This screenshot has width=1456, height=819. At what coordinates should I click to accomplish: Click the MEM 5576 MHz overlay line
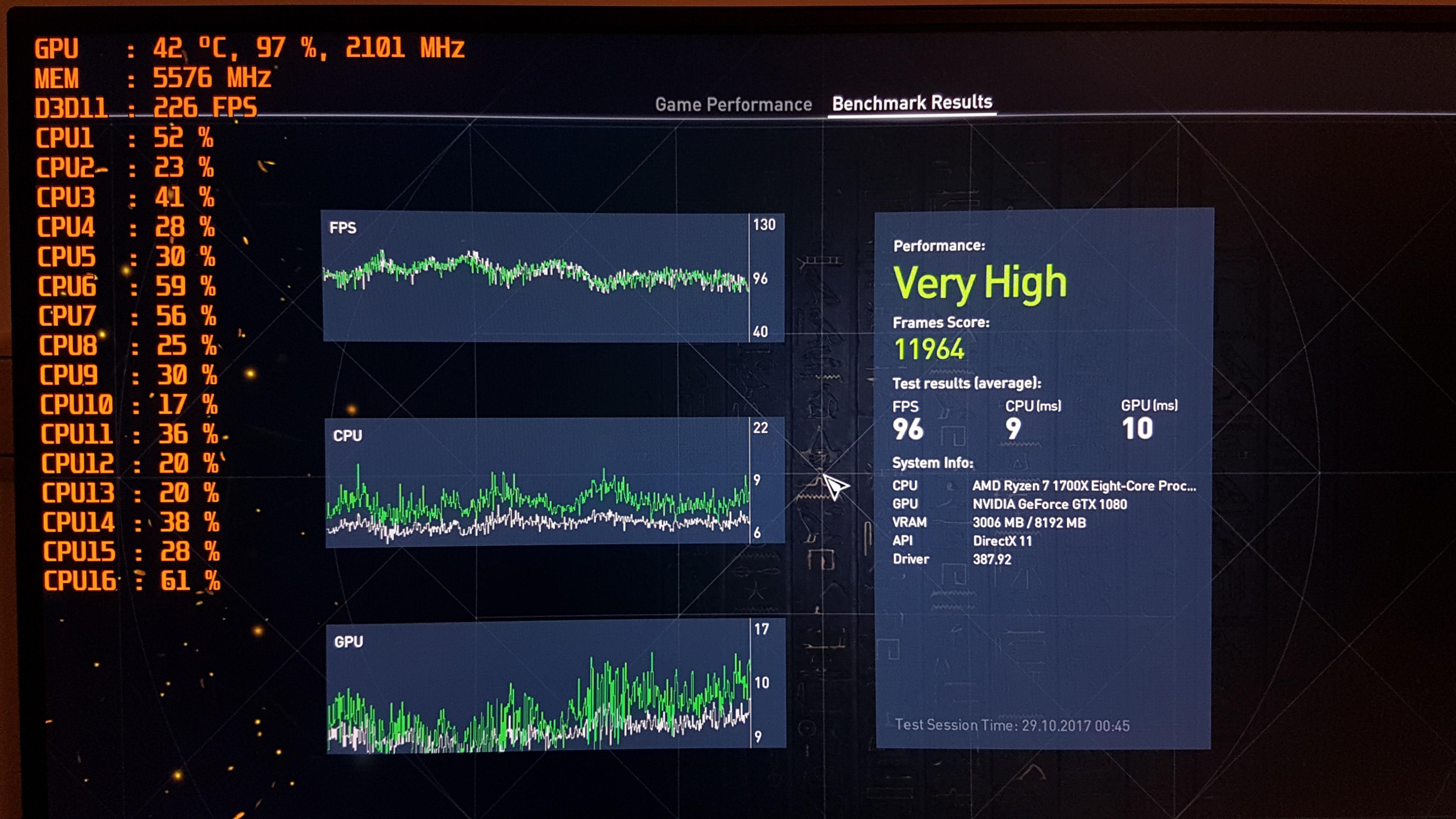153,78
